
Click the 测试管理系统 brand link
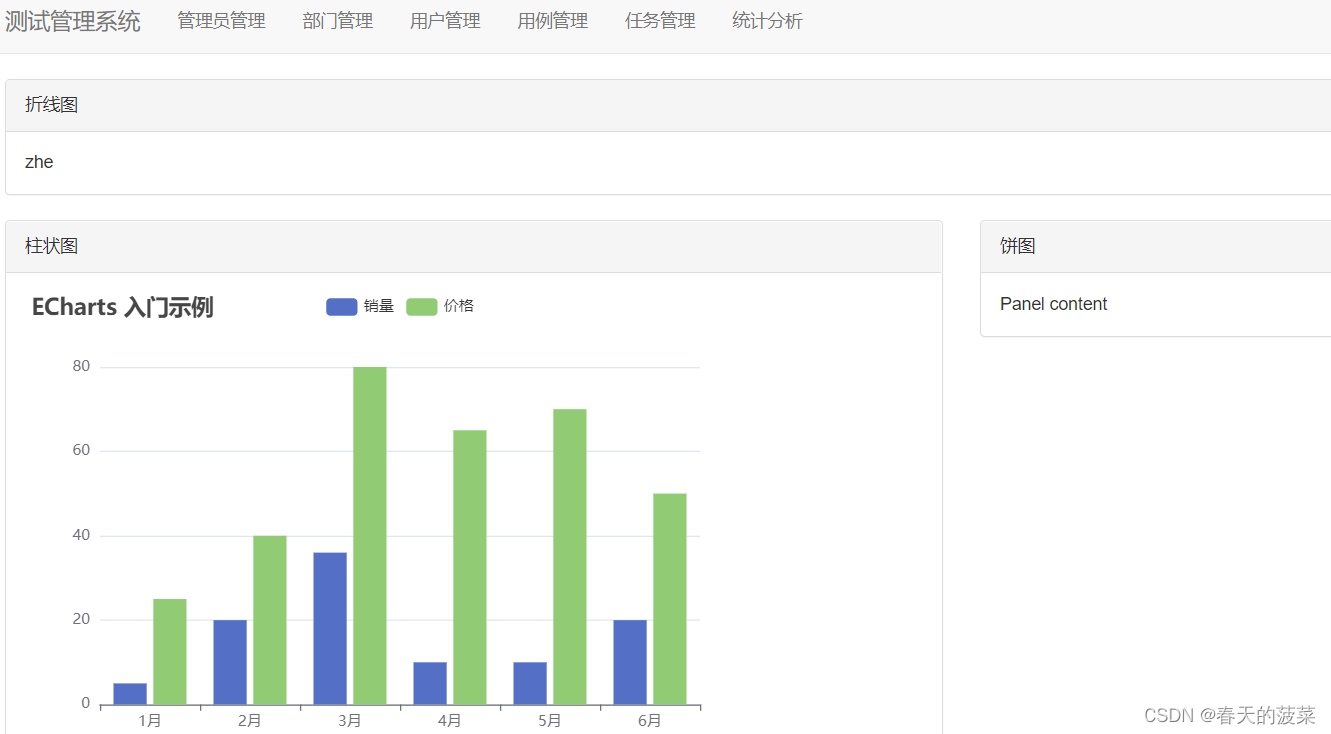pyautogui.click(x=74, y=20)
